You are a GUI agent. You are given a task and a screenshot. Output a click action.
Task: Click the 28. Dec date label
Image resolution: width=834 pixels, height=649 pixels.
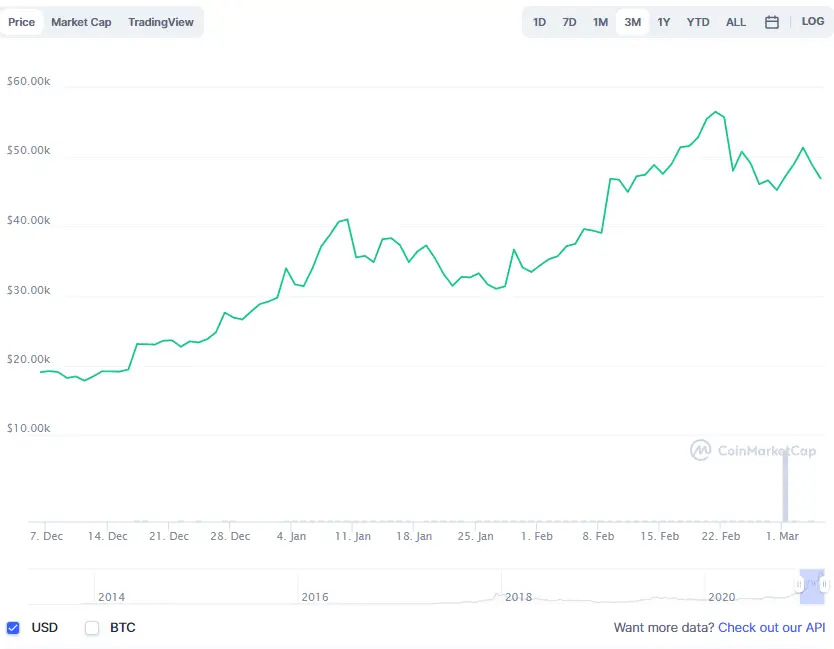coord(230,536)
